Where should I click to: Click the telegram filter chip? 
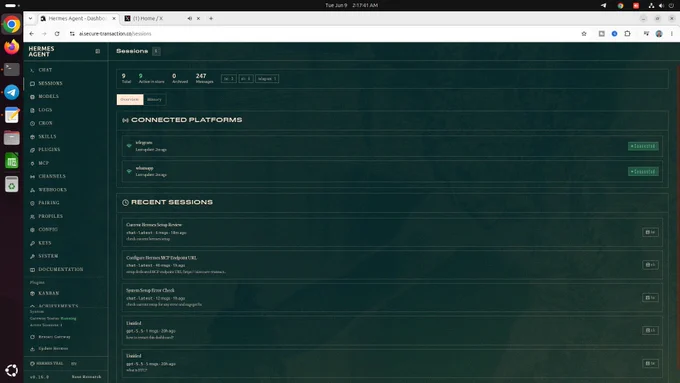point(267,79)
